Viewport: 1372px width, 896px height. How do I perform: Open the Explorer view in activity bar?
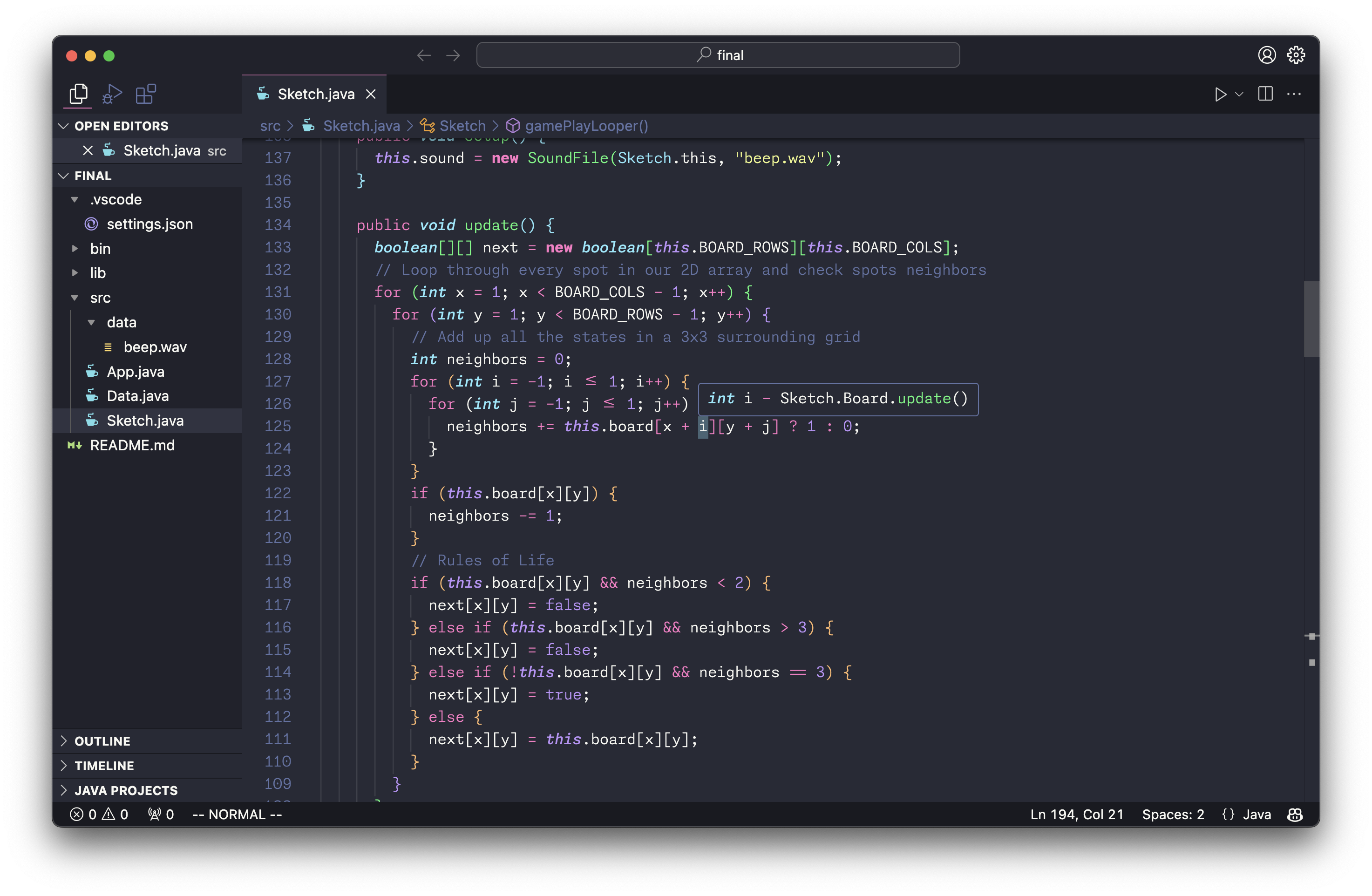(78, 94)
